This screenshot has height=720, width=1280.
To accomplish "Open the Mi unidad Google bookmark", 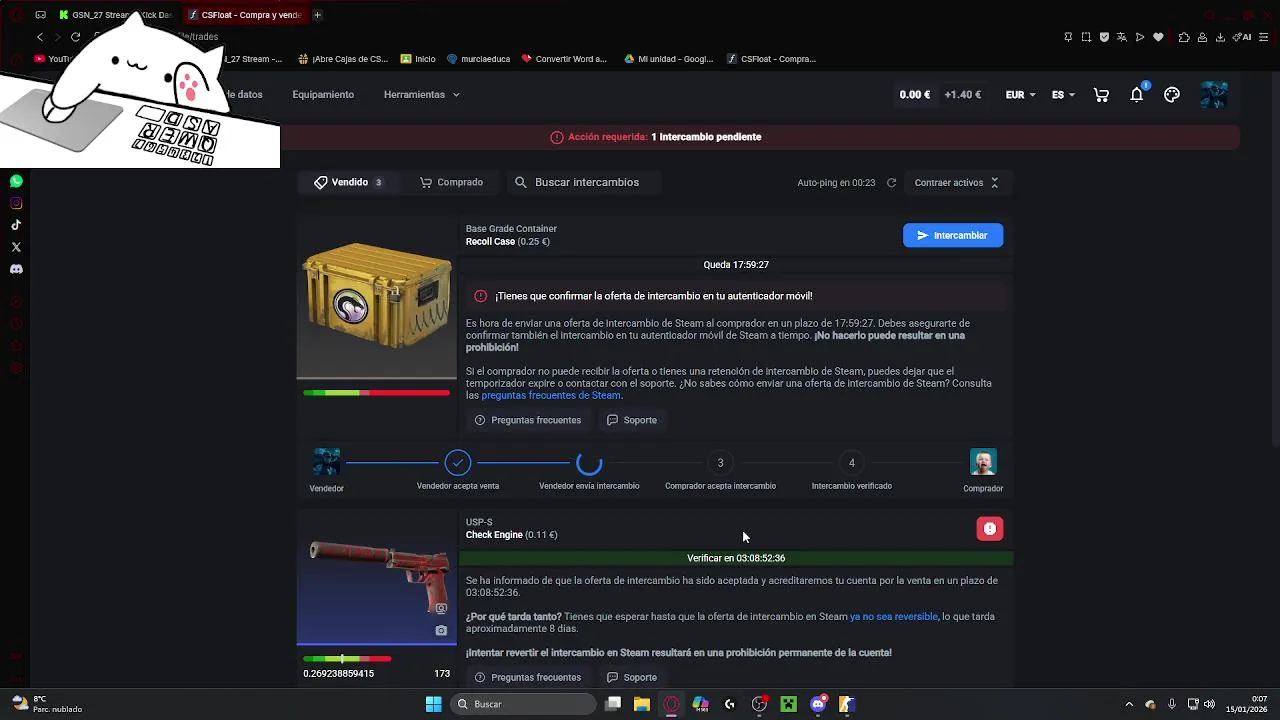I will (x=669, y=59).
